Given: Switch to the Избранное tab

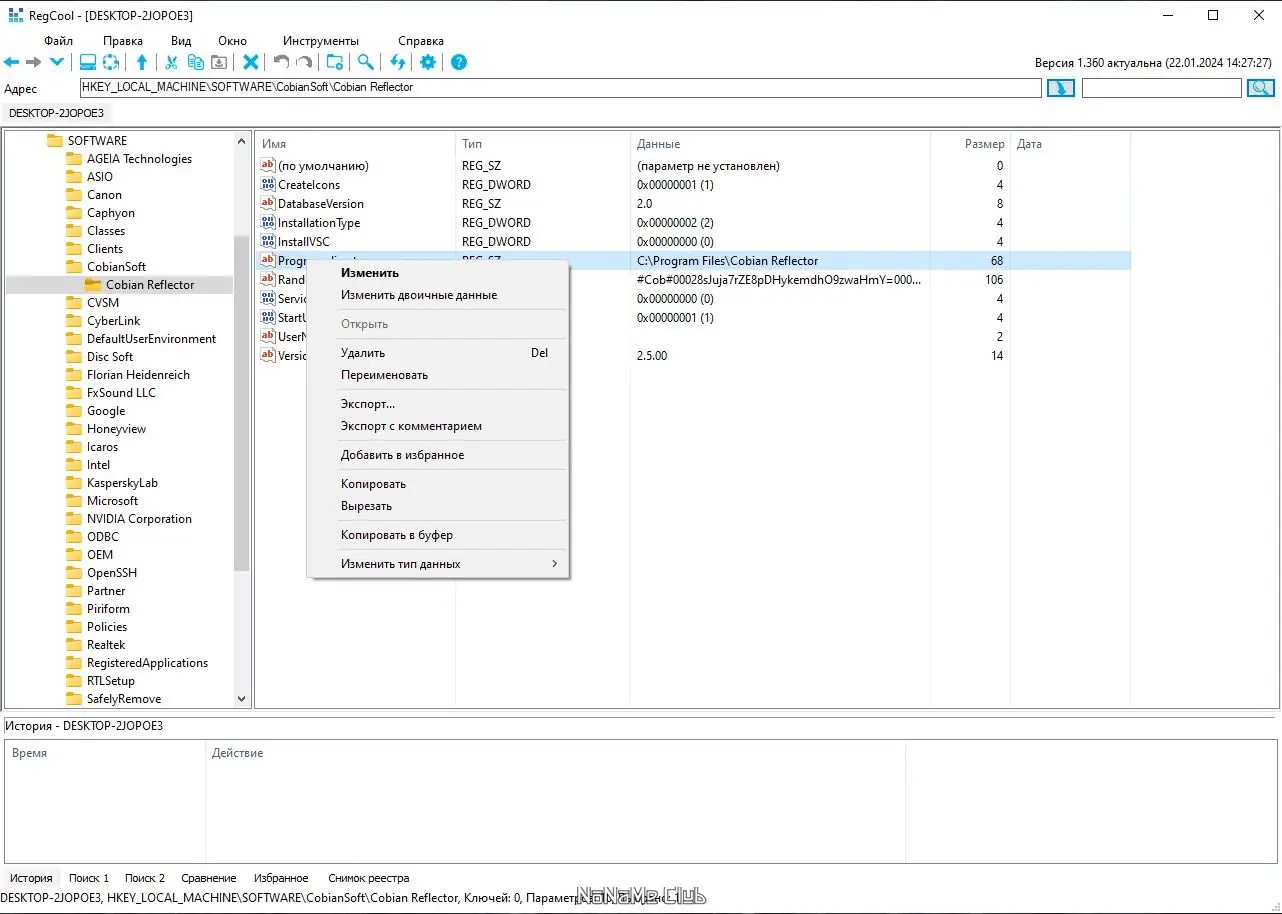Looking at the screenshot, I should click(x=281, y=878).
